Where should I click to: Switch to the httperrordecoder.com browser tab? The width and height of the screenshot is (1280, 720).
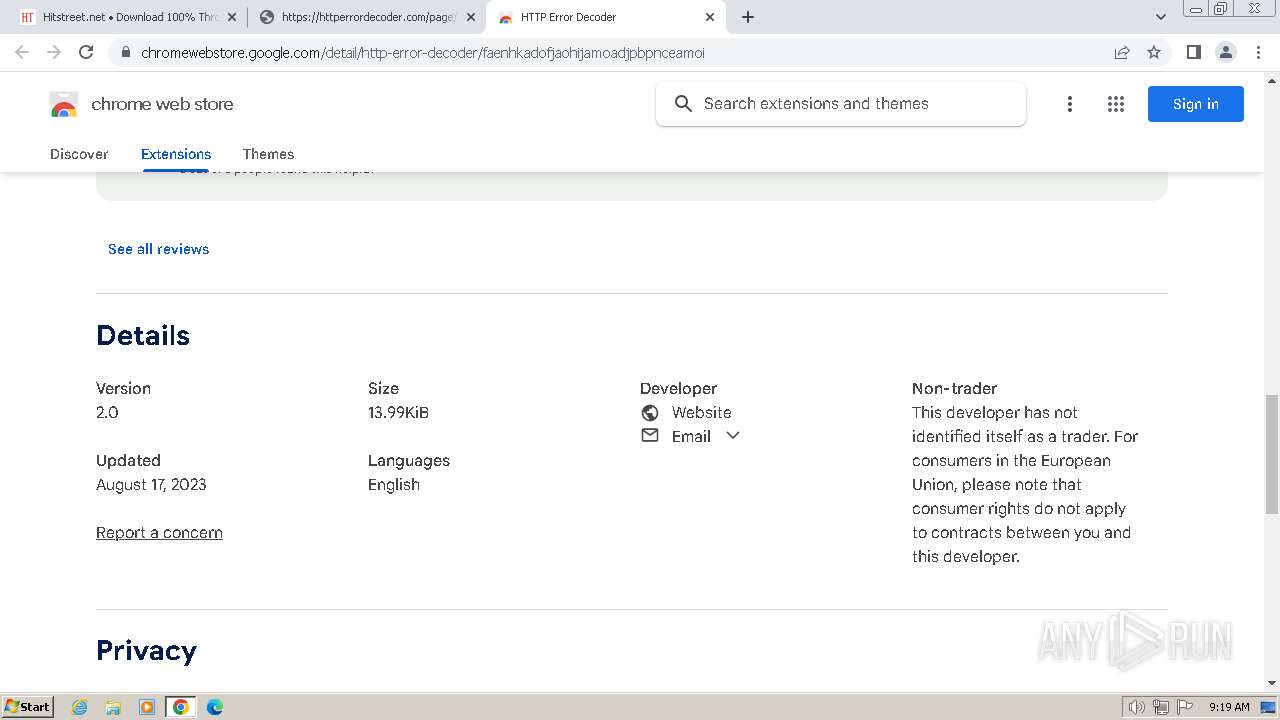(x=367, y=17)
